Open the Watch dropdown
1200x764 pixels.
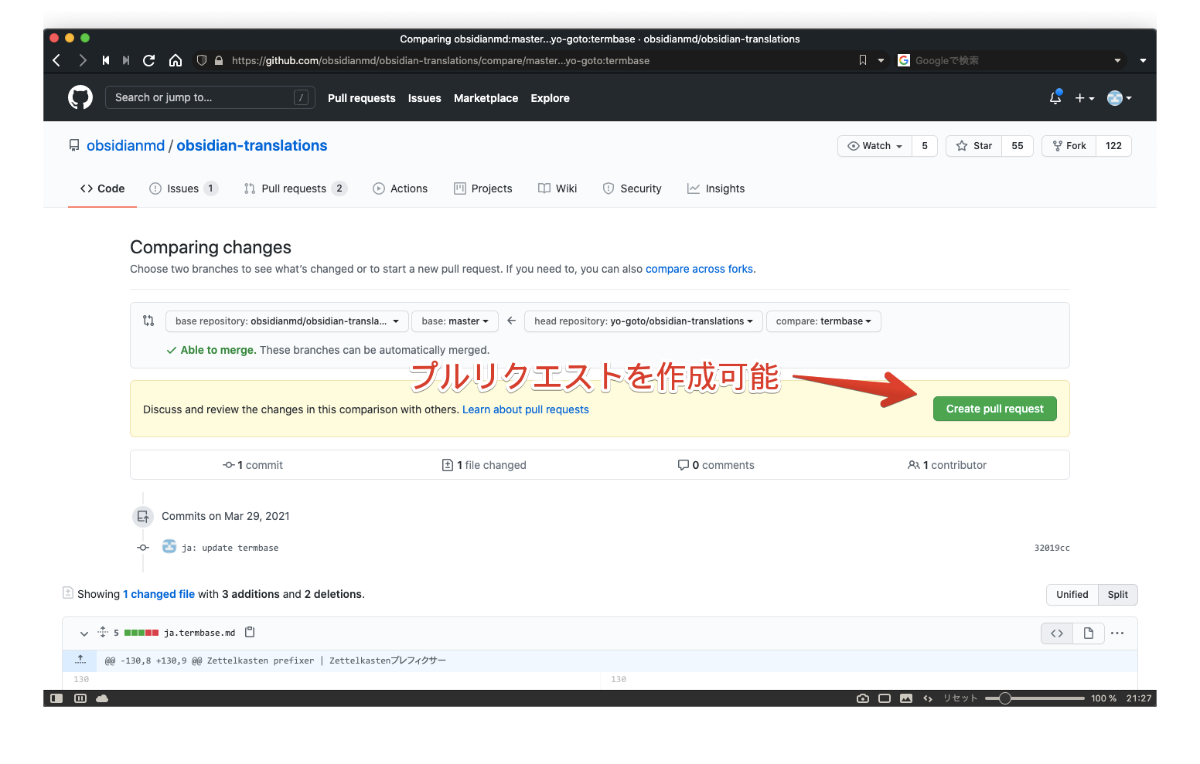[x=874, y=146]
